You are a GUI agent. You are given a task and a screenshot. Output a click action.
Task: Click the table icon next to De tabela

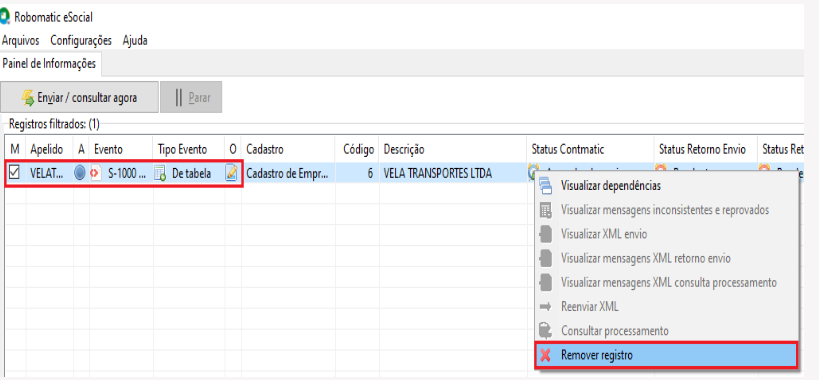click(x=160, y=174)
